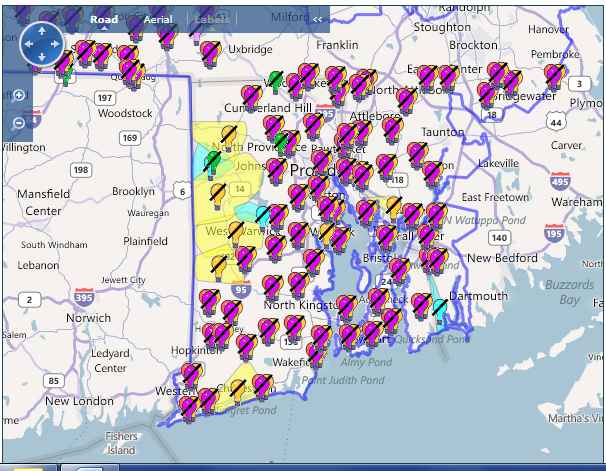Viewport: 606px width, 471px height.
Task: Zoom in using magnifier plus icon
Action: [18, 95]
